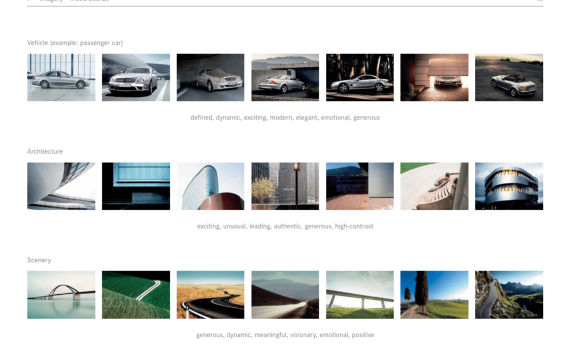Select the alpine mountain pass road thumbnail
Image resolution: width=570 pixels, height=360 pixels.
tap(509, 295)
